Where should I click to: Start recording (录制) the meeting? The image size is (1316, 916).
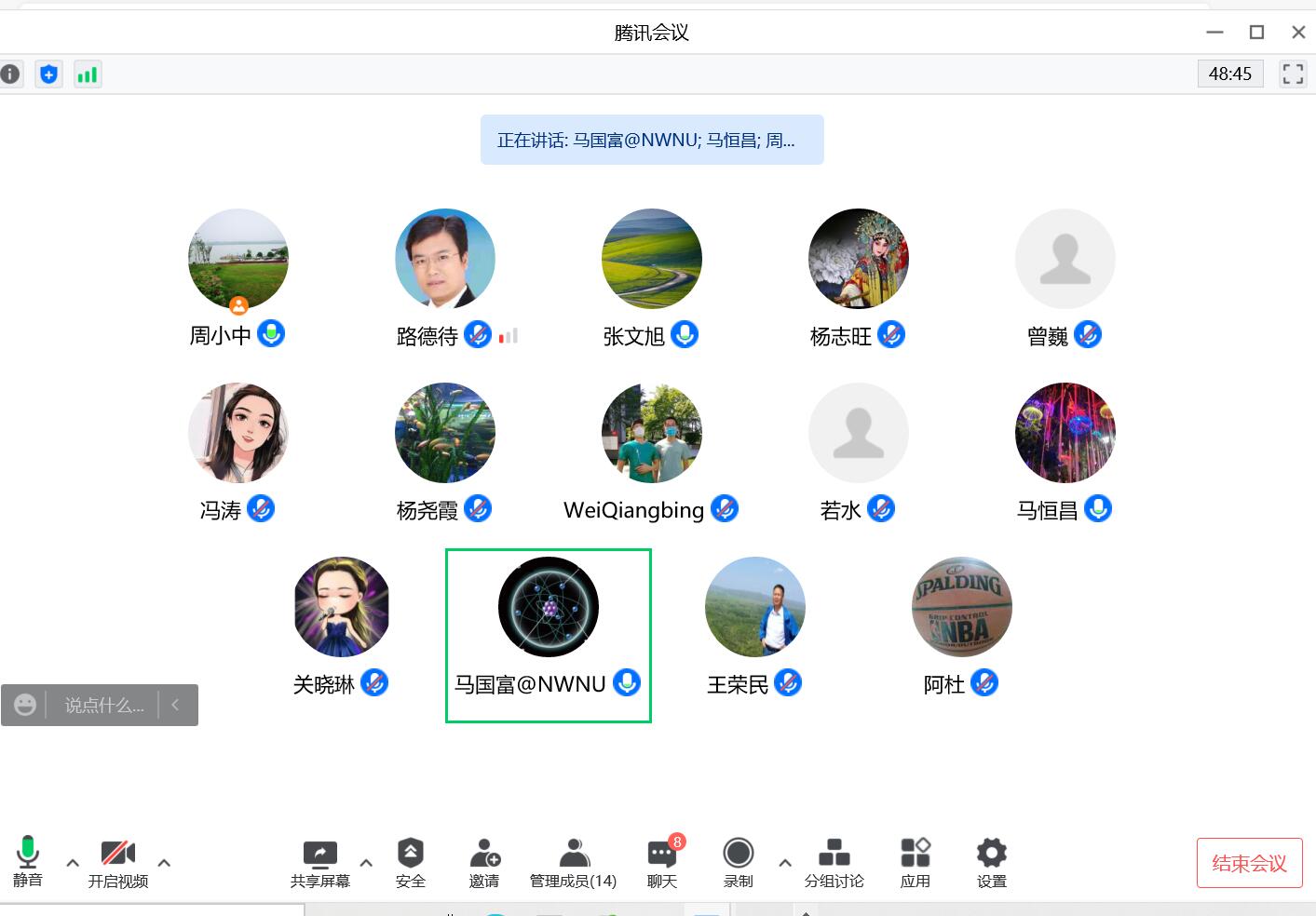739,862
